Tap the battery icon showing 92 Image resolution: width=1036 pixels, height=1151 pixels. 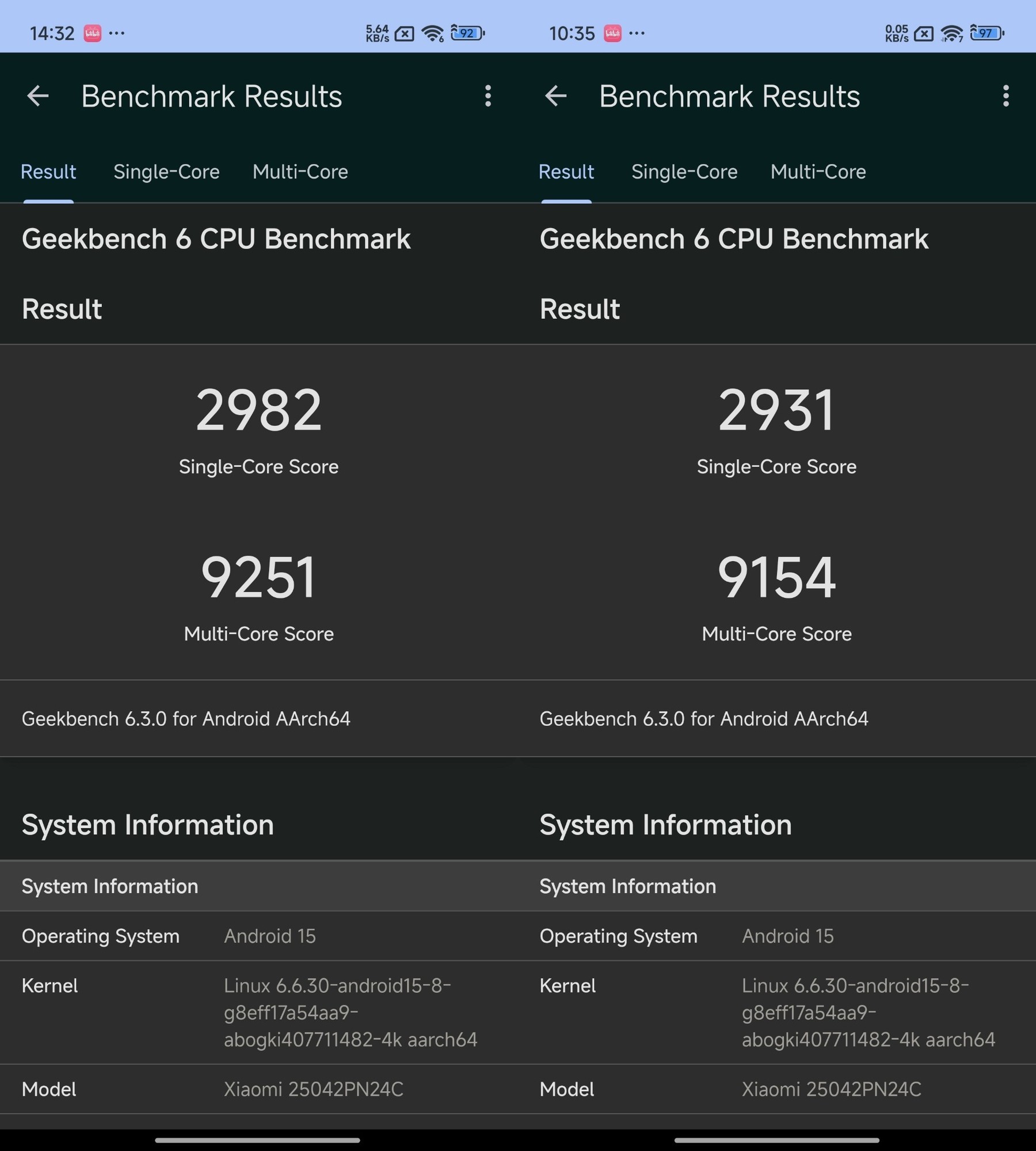click(x=467, y=33)
